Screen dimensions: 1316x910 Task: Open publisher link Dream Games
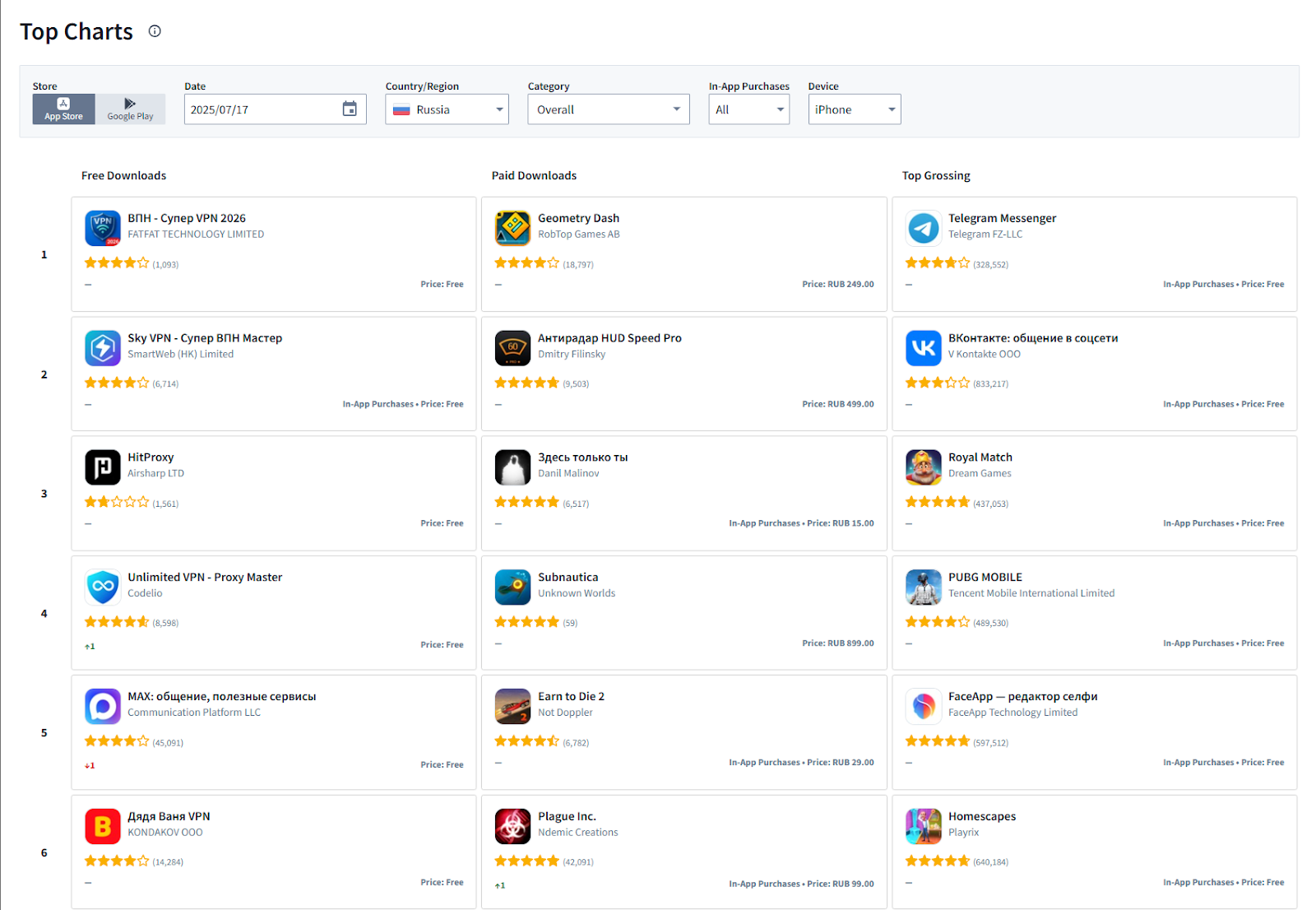[x=979, y=473]
